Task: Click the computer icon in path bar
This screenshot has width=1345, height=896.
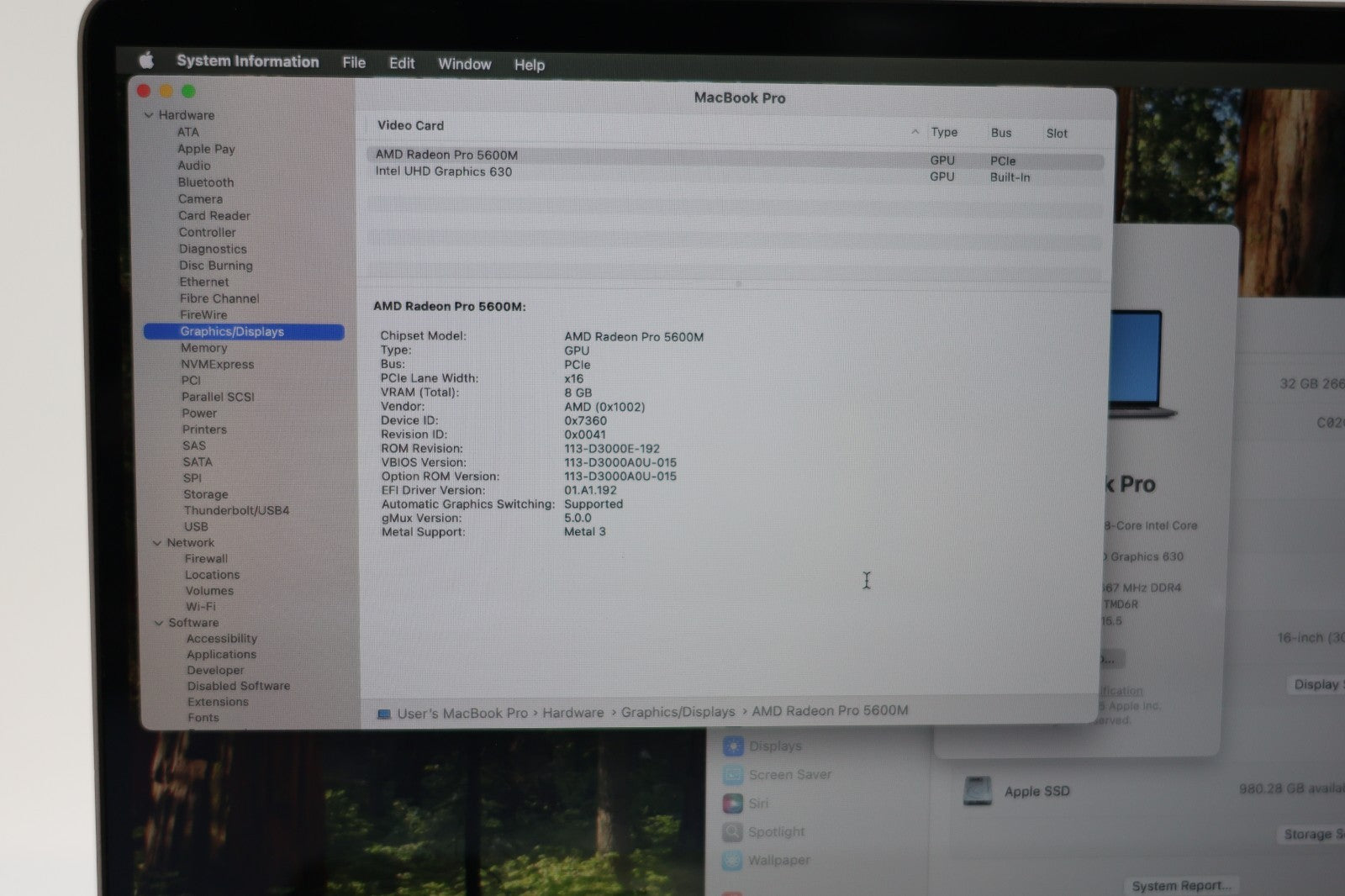Action: pos(384,714)
